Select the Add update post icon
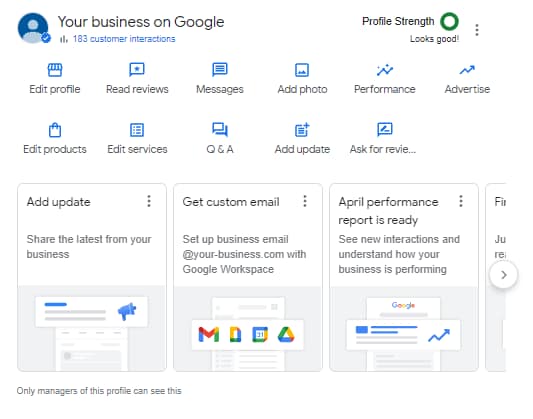Screen dimensions: 533x419 pyautogui.click(x=302, y=129)
